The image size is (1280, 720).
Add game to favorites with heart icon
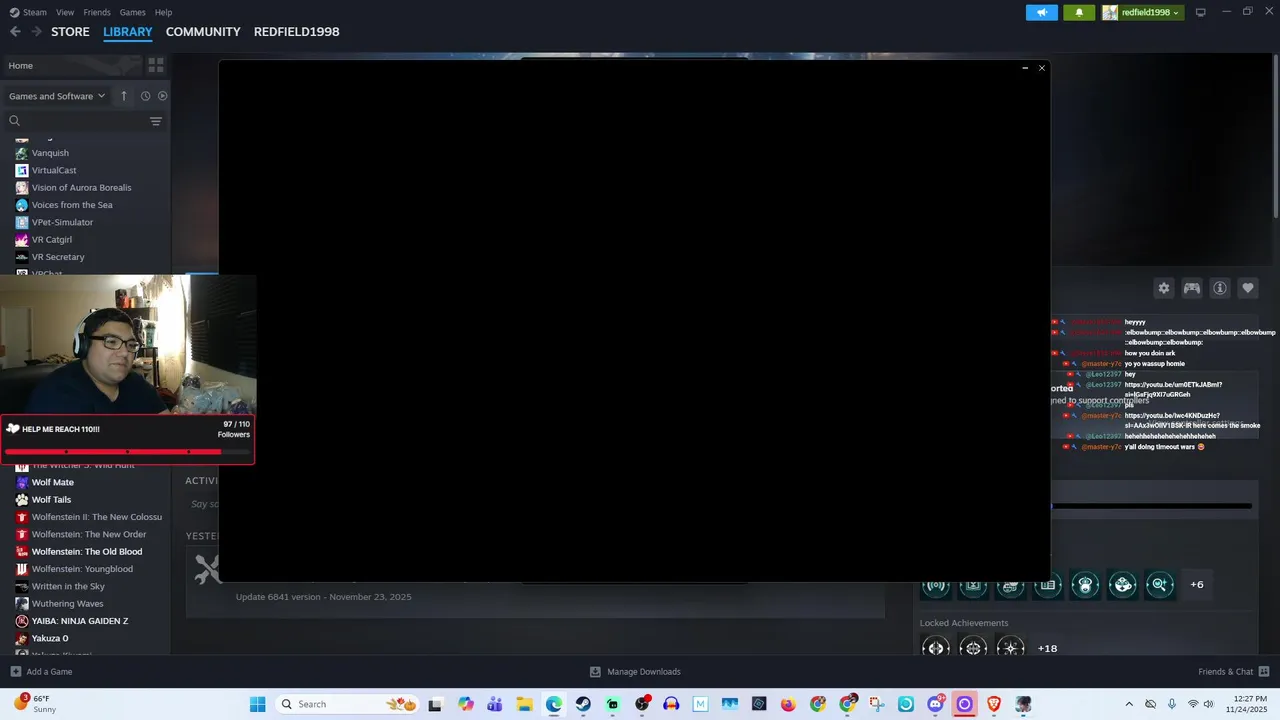click(1248, 288)
